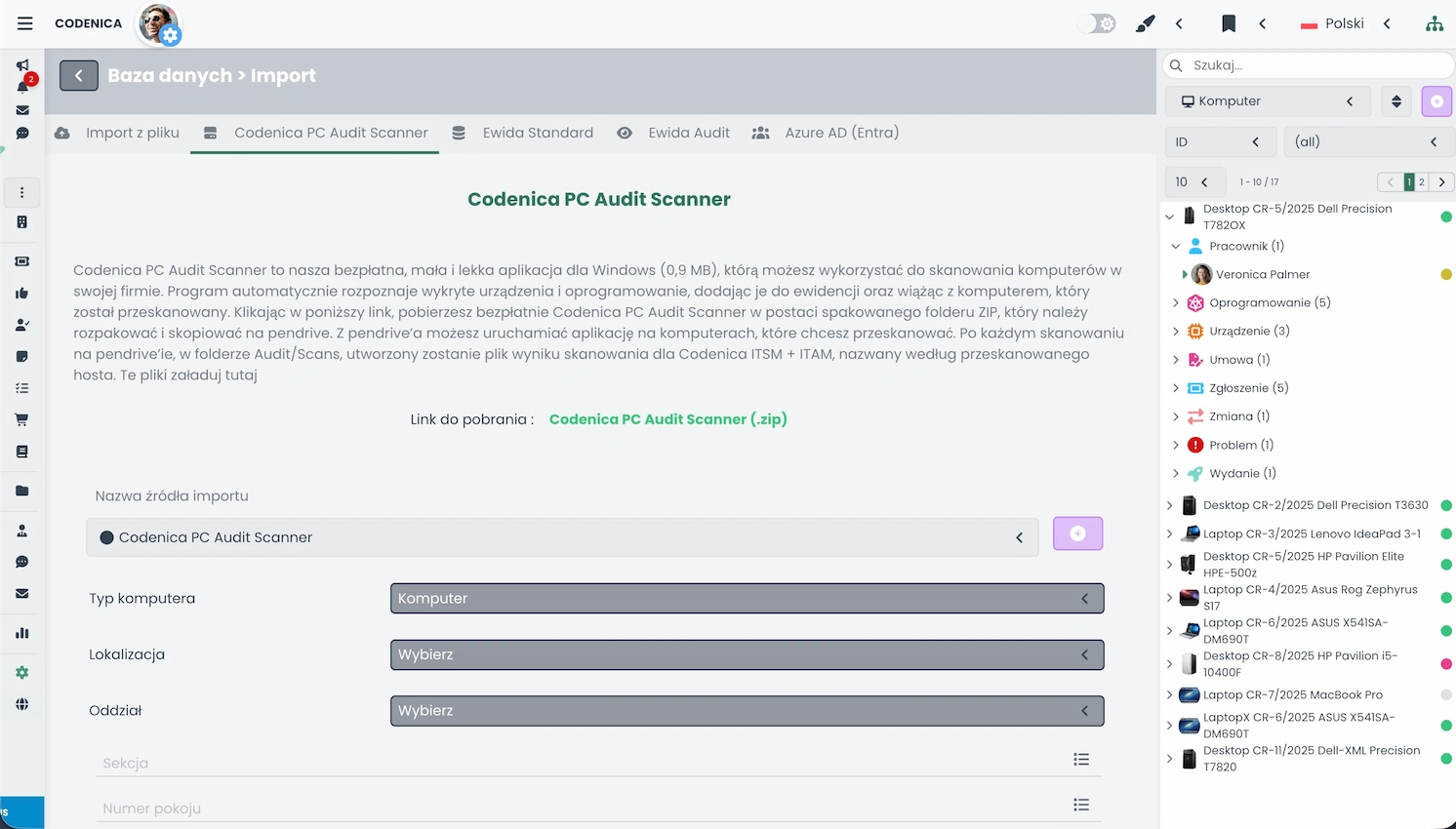The width and height of the screenshot is (1456, 829).
Task: Switch to the Ewida Standard tab
Action: tap(538, 133)
